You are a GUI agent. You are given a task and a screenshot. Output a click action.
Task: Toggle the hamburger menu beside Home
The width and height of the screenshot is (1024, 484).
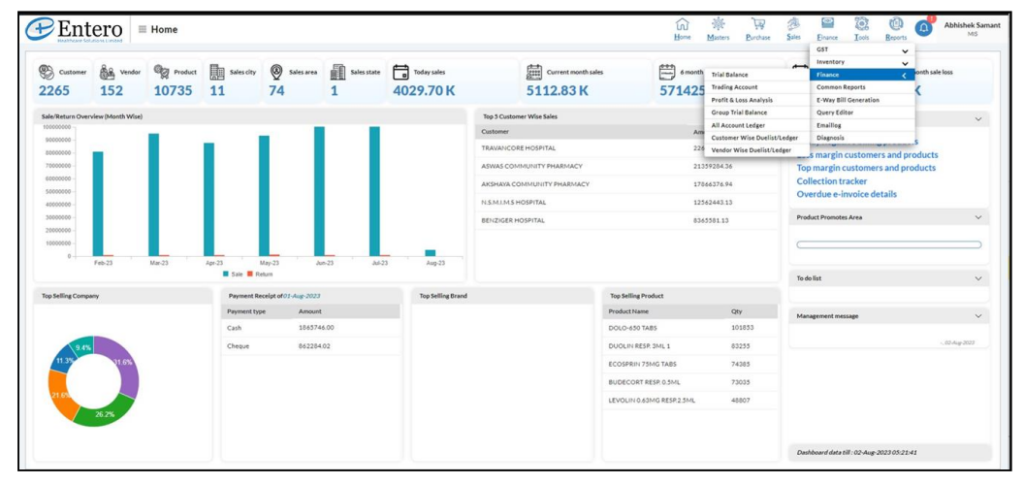coord(143,30)
